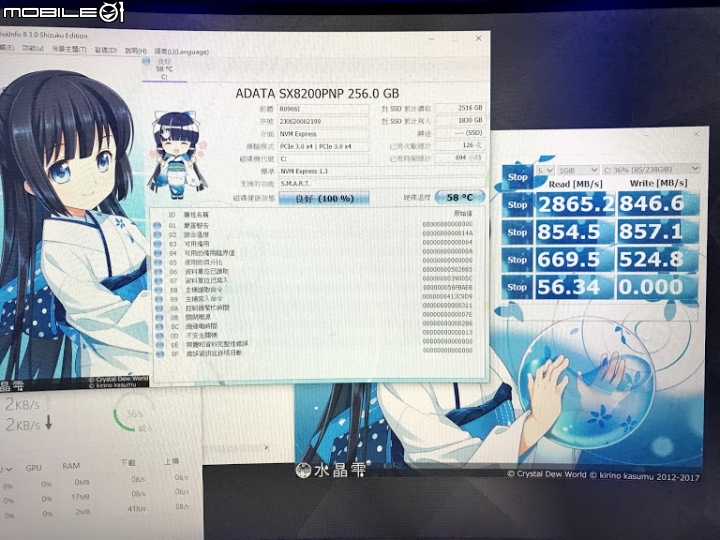
Task: Click Stop button on the 56.34 read row
Action: (517, 287)
